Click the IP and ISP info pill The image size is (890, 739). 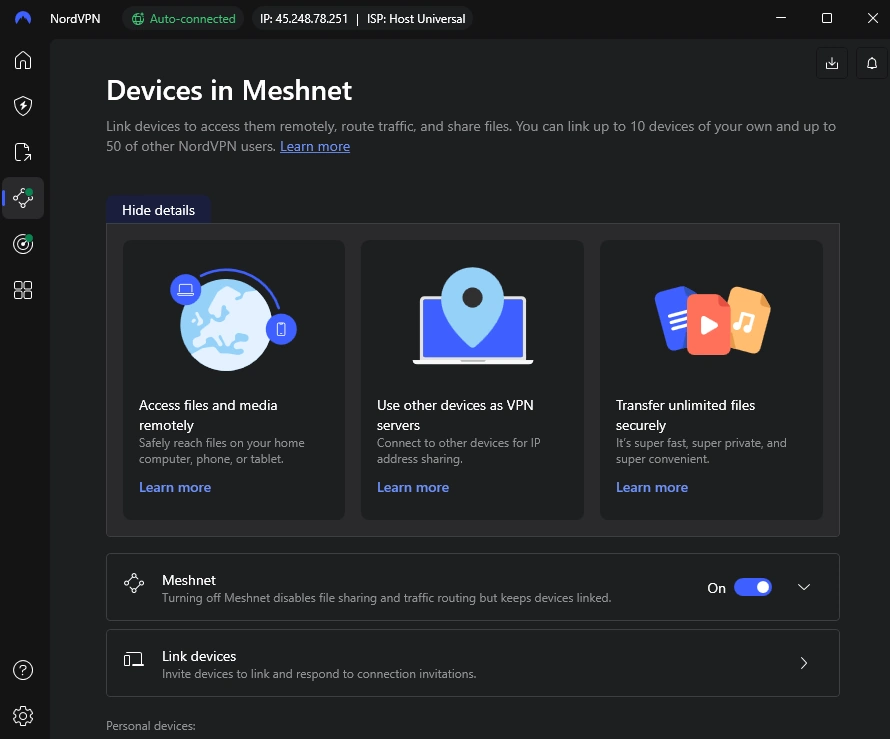pyautogui.click(x=362, y=19)
